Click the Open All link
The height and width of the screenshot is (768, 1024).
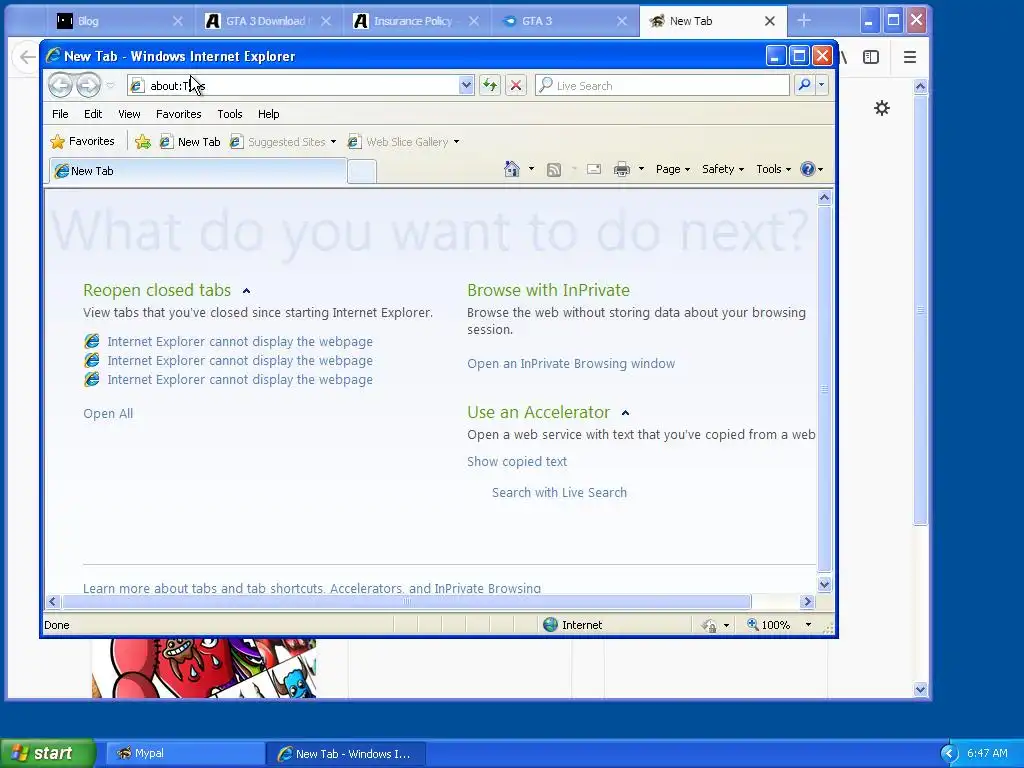[108, 413]
